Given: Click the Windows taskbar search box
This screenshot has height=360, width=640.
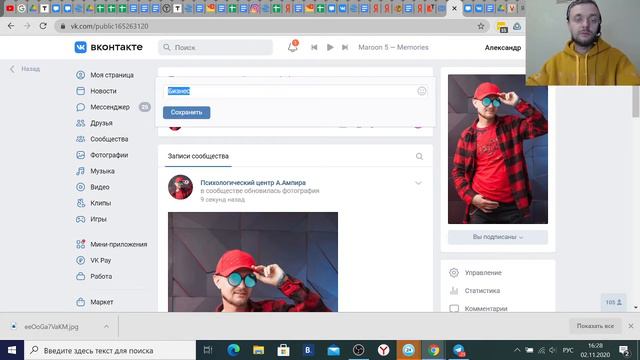Looking at the screenshot, I should click(x=110, y=350).
